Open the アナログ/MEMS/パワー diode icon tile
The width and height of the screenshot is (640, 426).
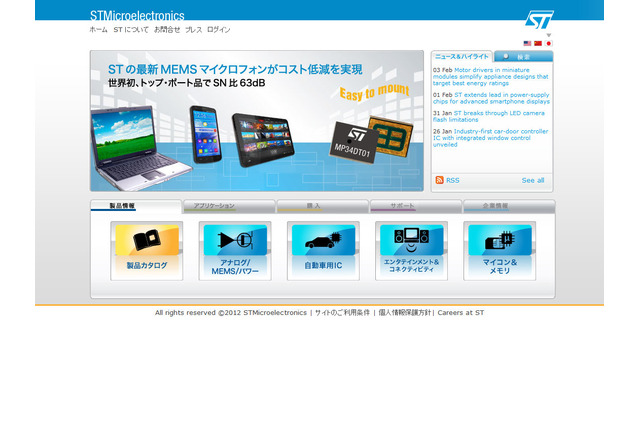pyautogui.click(x=235, y=251)
